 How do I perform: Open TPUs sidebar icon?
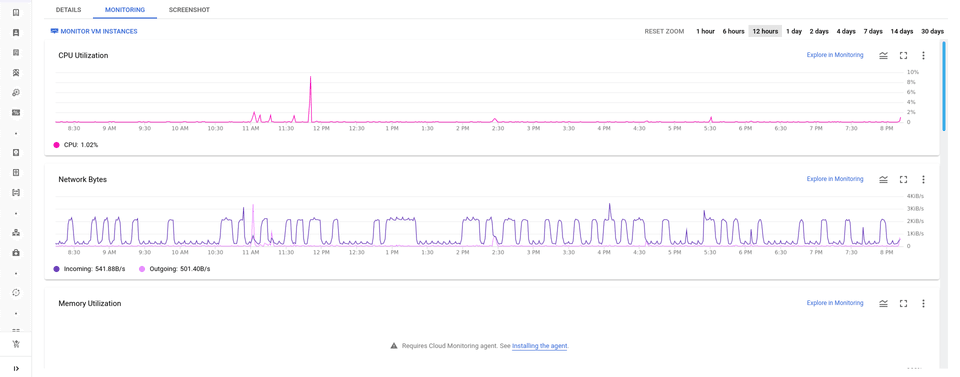[x=17, y=93]
